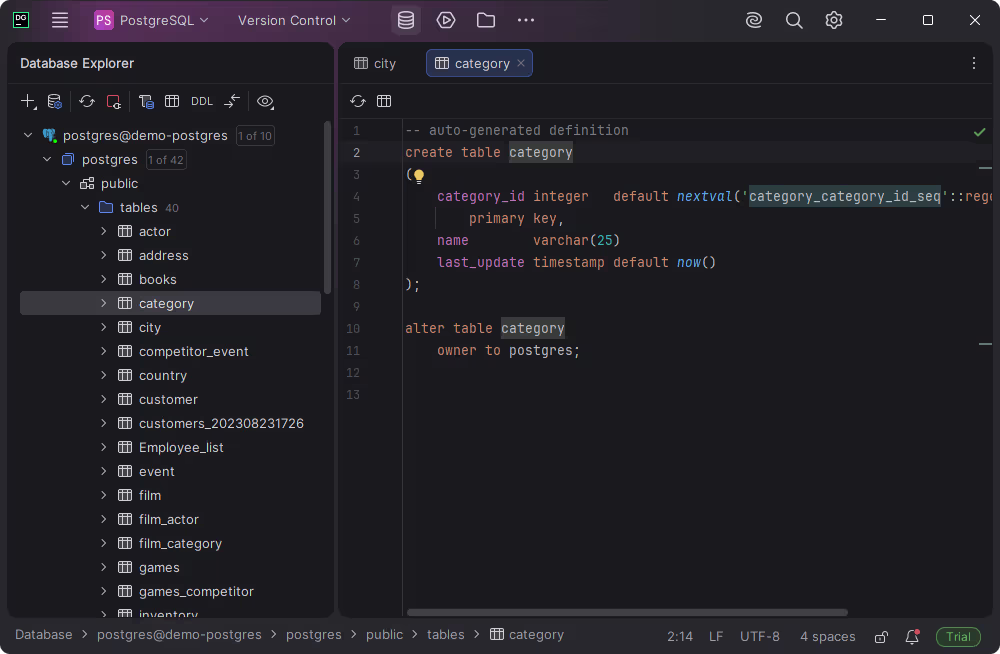Select the country table in the tree
Screen dimensions: 1000x654
[x=170, y=375]
